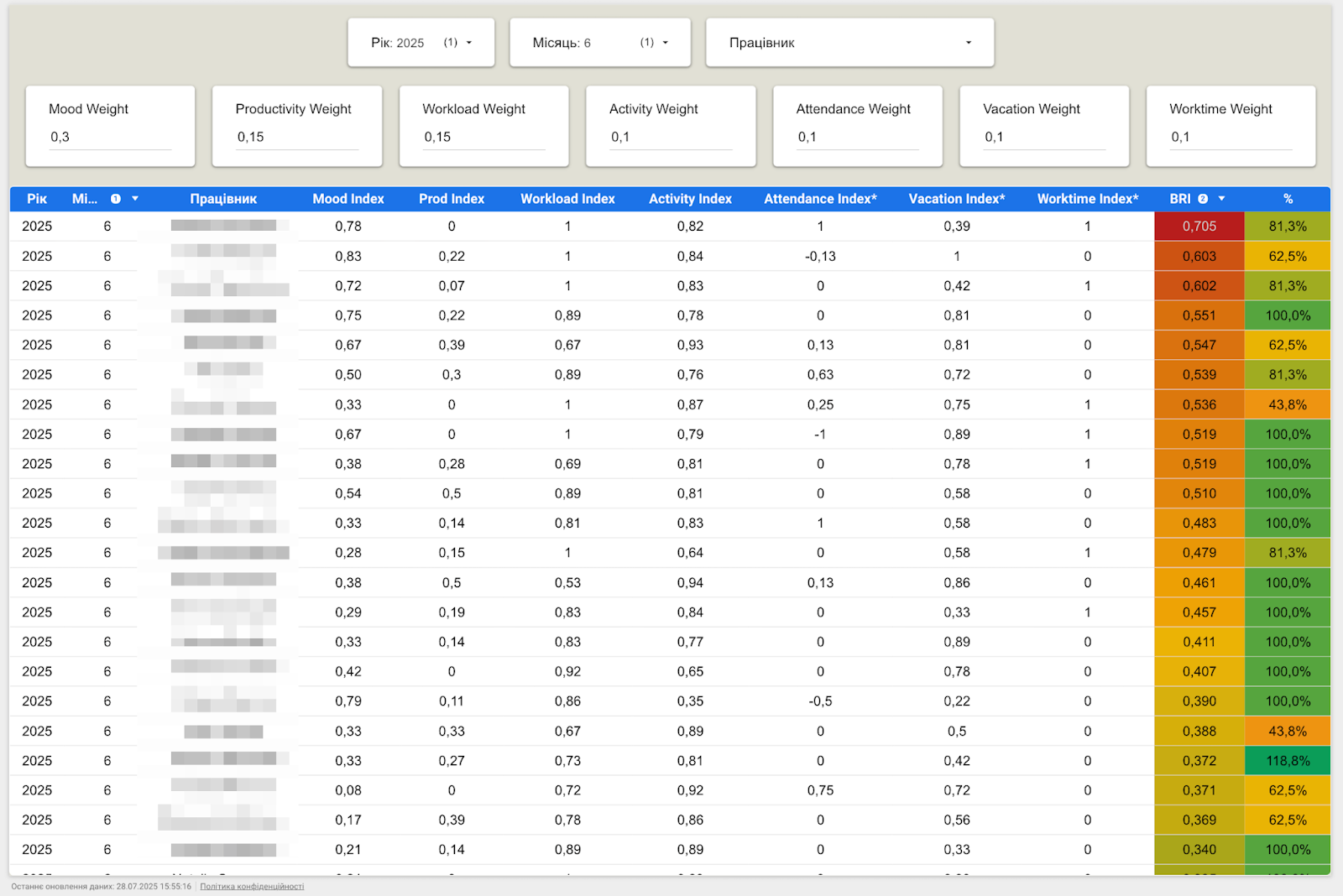Click the Activity Weight value field

pos(670,138)
